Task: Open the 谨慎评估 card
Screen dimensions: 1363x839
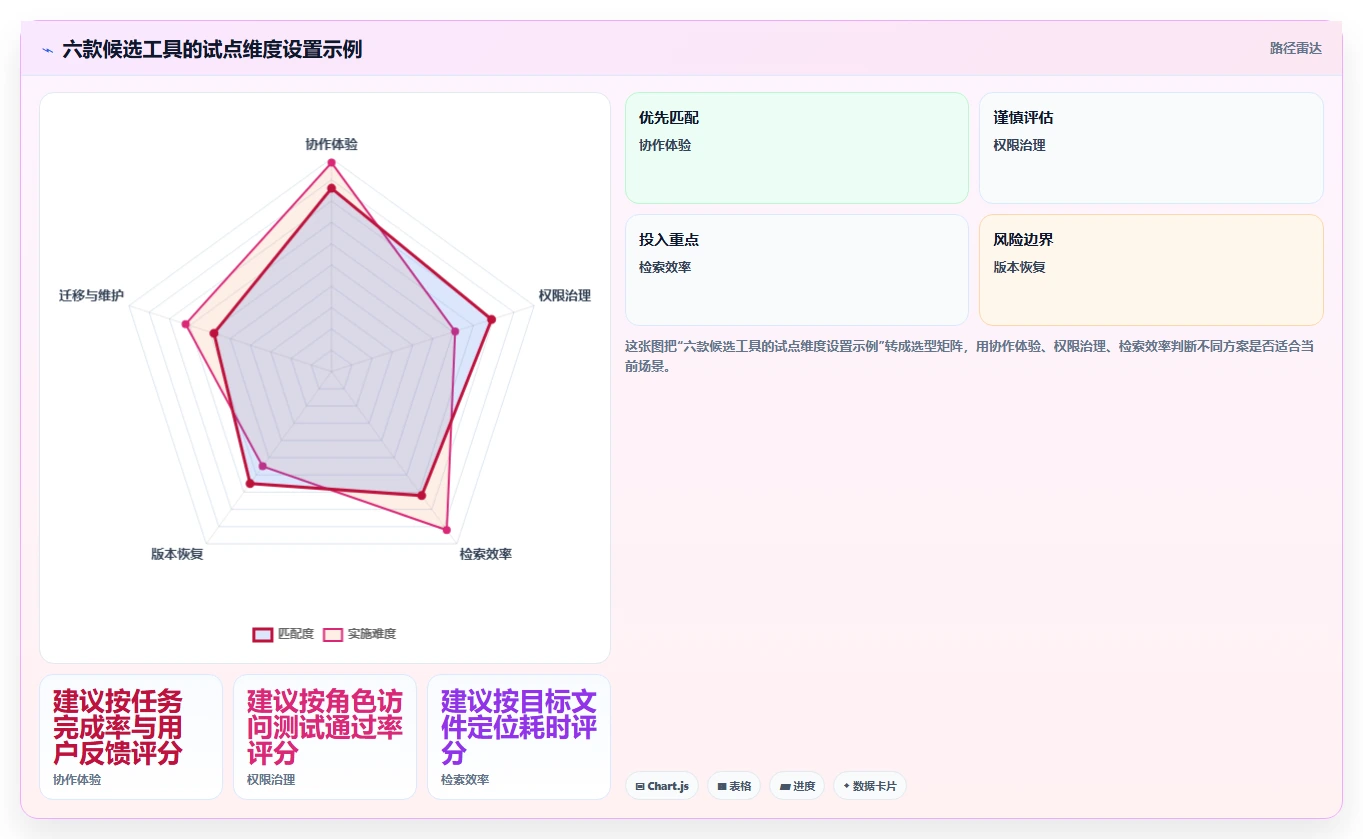Action: [x=1151, y=148]
